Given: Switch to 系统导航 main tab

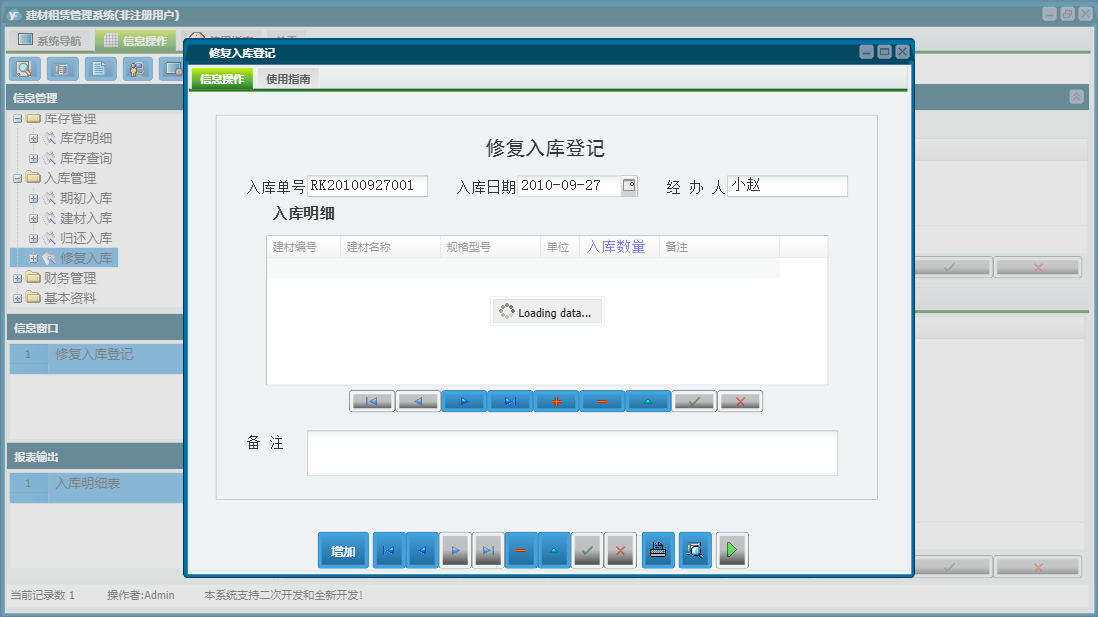Looking at the screenshot, I should (49, 41).
